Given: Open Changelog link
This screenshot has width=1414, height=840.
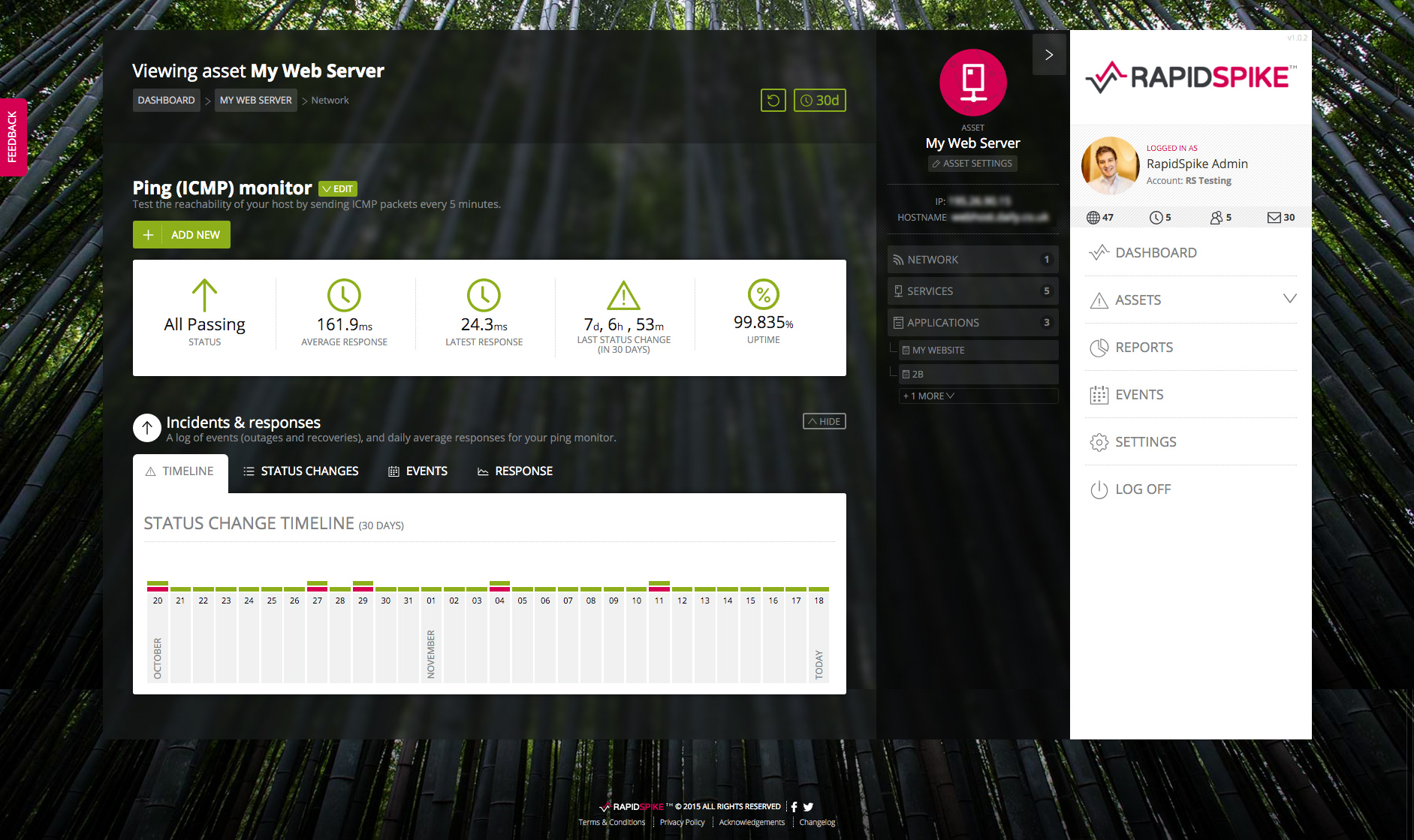Looking at the screenshot, I should (817, 823).
